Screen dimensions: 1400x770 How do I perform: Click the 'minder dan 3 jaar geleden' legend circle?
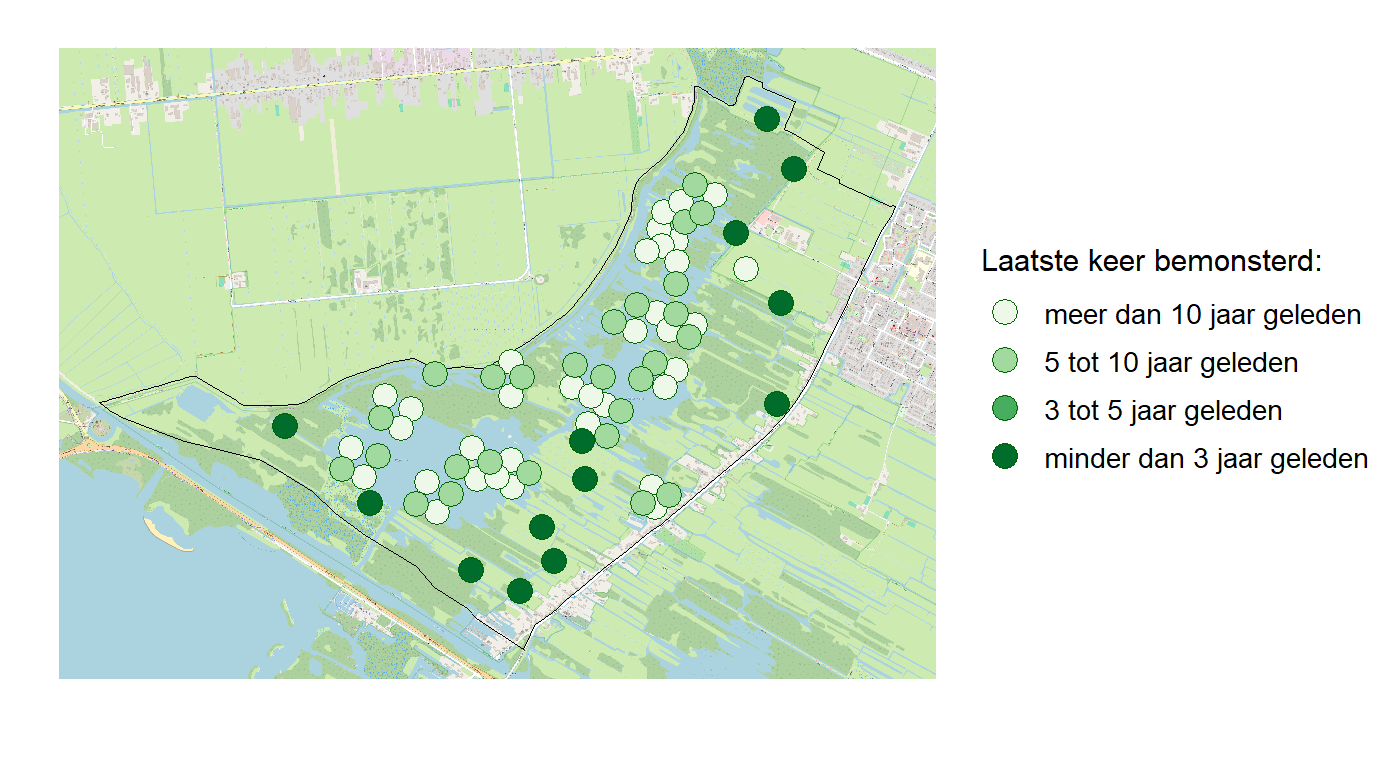pos(1005,458)
